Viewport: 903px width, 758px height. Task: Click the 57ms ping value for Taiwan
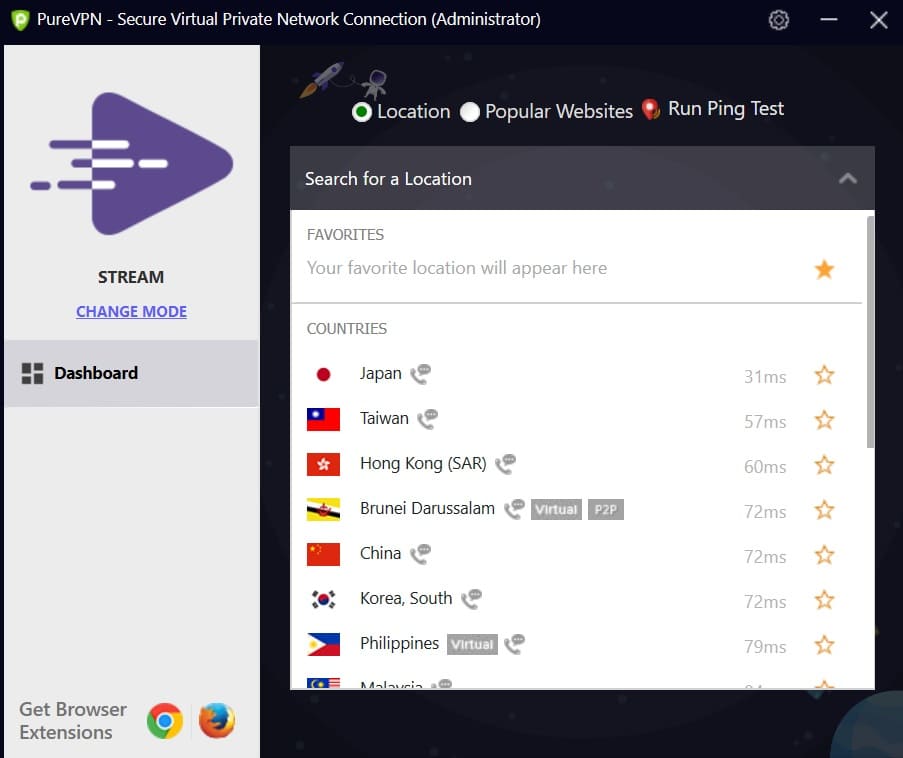click(x=765, y=422)
